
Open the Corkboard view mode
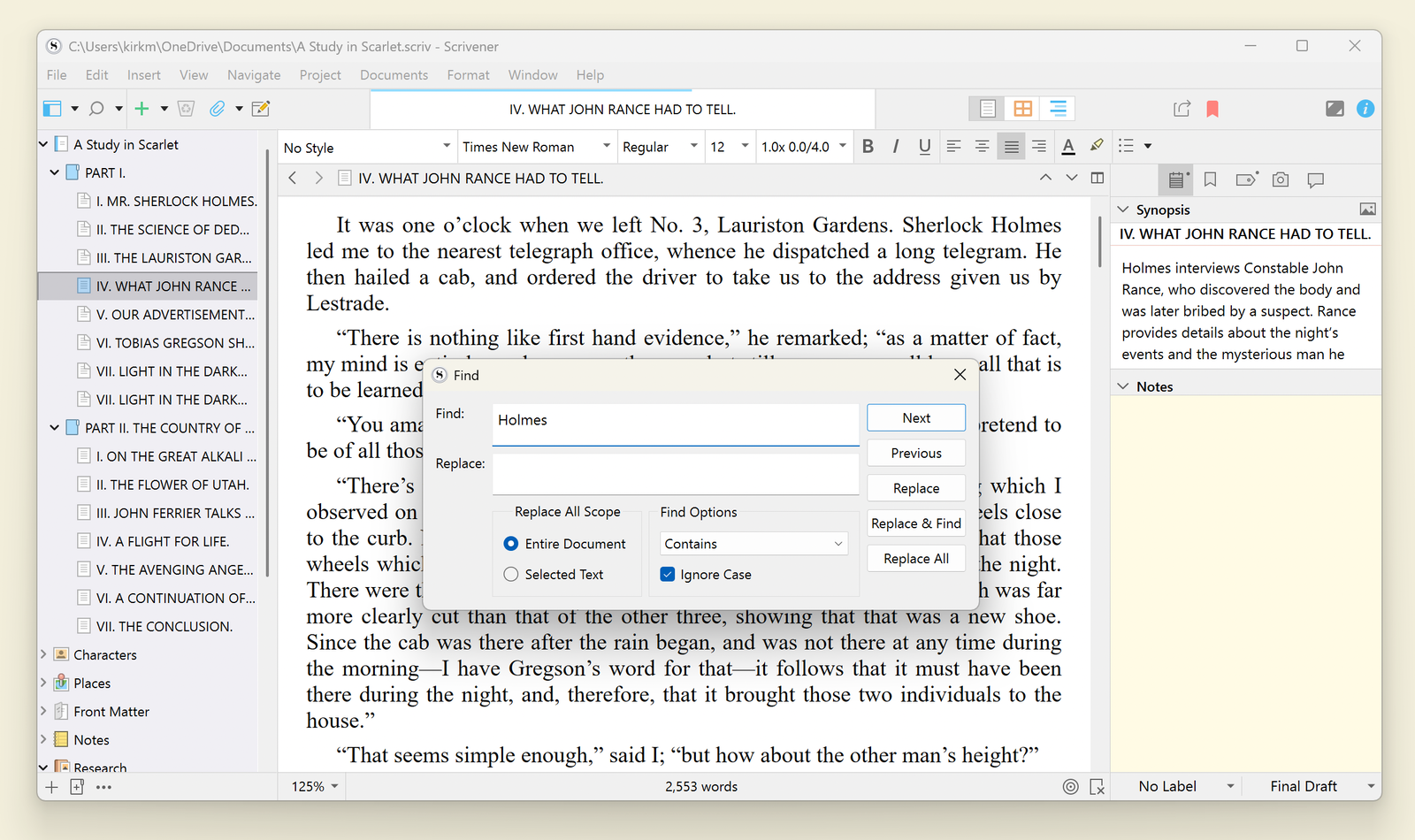point(1022,109)
